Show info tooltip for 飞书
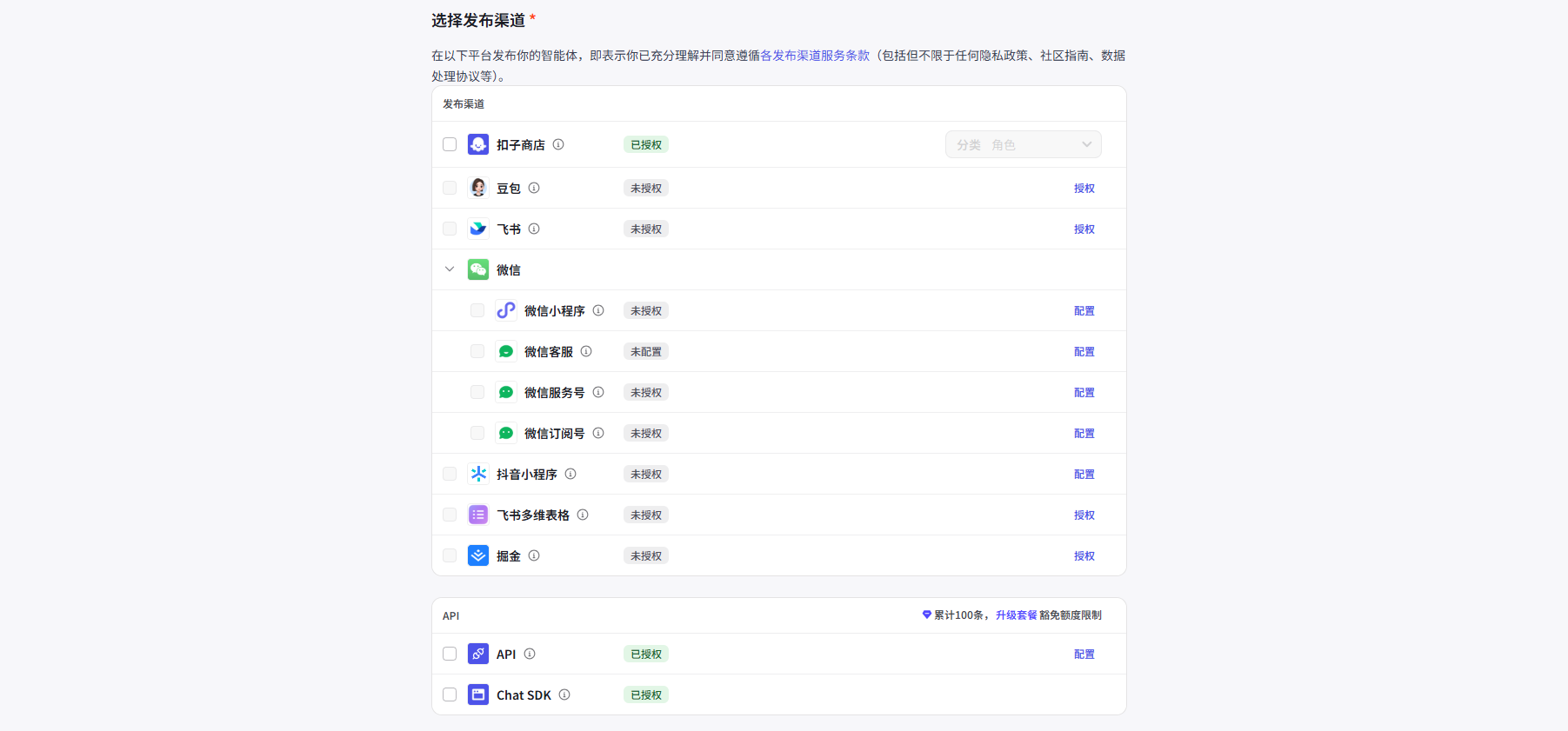This screenshot has width=1568, height=731. 534,229
